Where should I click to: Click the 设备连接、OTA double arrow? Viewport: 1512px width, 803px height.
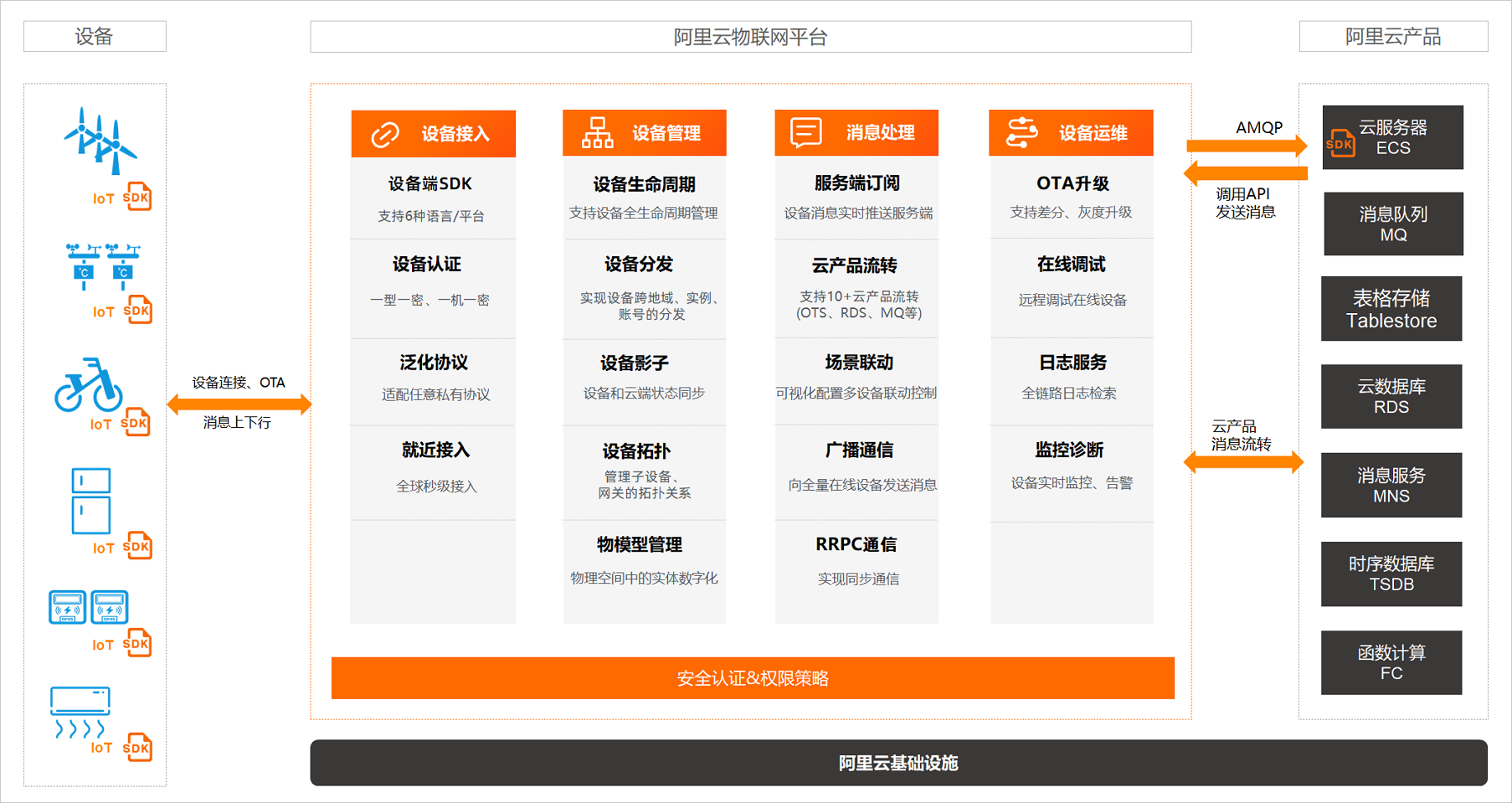pyautogui.click(x=239, y=404)
